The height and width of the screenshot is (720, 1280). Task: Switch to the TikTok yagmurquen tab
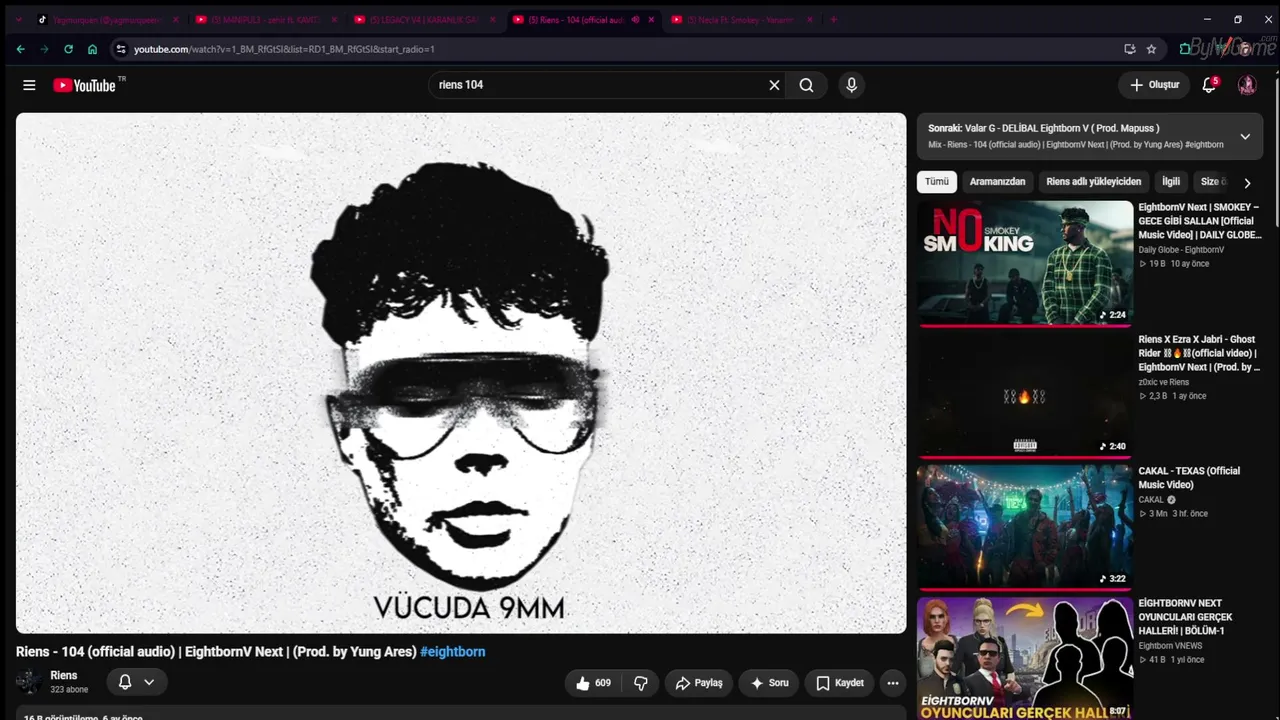106,19
